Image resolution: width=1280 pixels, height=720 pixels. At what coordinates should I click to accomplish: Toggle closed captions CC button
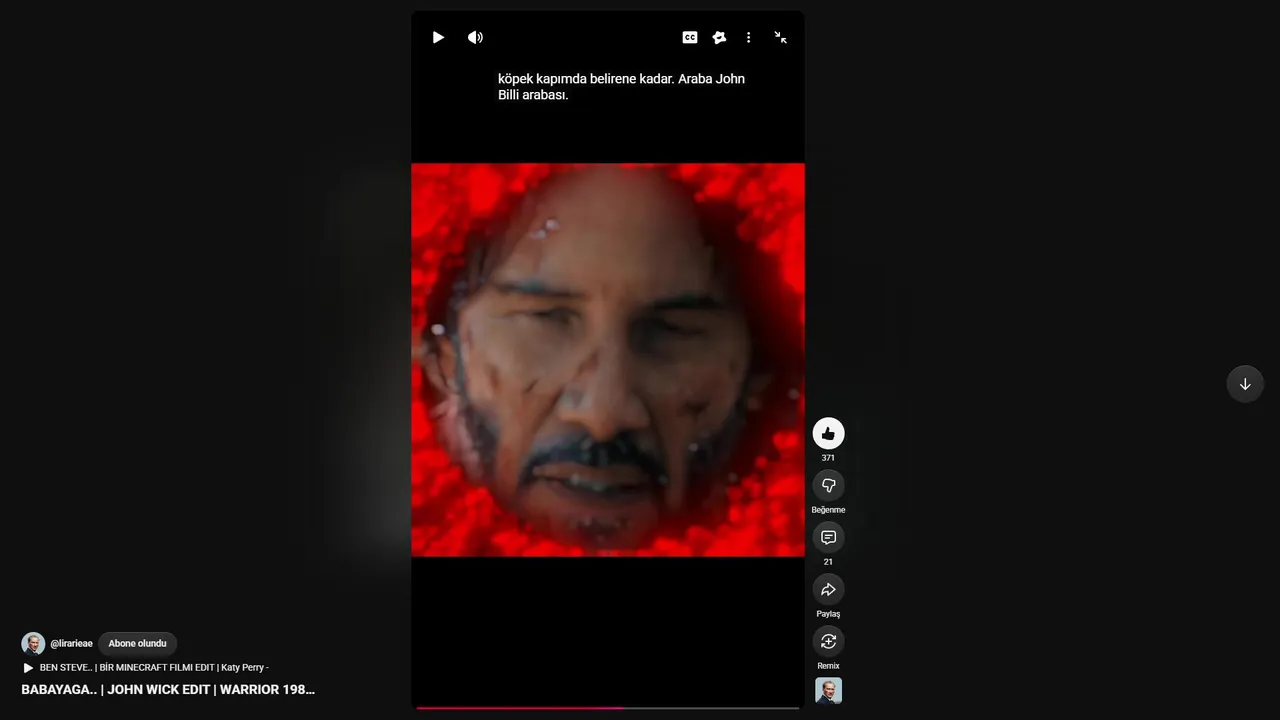(690, 37)
